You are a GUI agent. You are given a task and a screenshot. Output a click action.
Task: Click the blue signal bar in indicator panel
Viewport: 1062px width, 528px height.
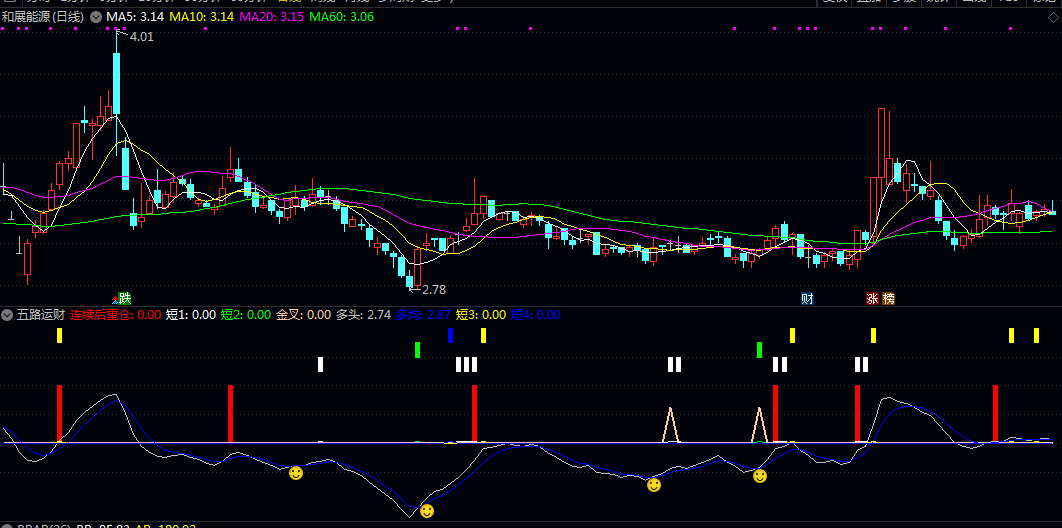point(451,335)
